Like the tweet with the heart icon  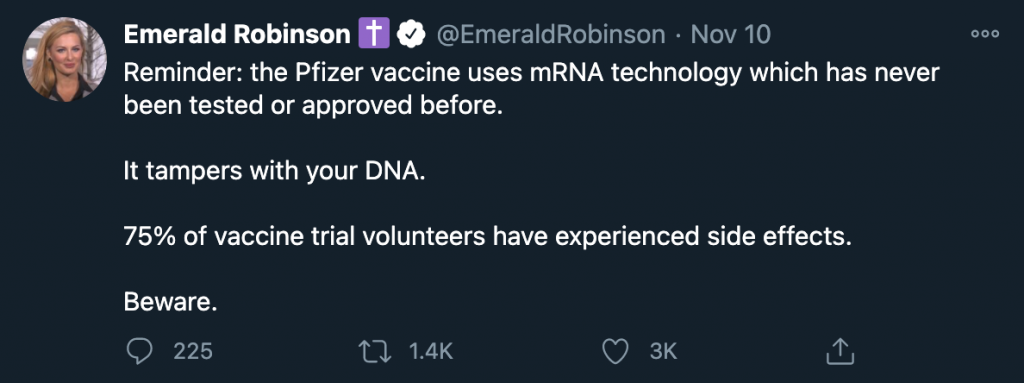pyautogui.click(x=615, y=352)
